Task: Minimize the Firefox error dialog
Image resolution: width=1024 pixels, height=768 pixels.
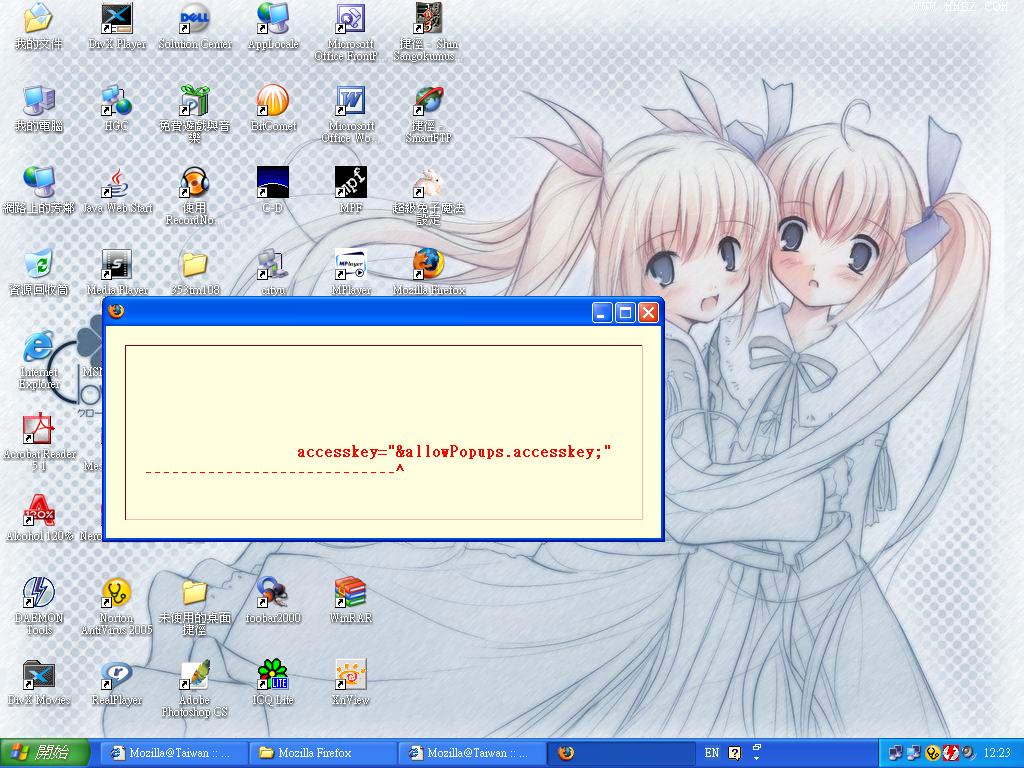Action: [601, 313]
